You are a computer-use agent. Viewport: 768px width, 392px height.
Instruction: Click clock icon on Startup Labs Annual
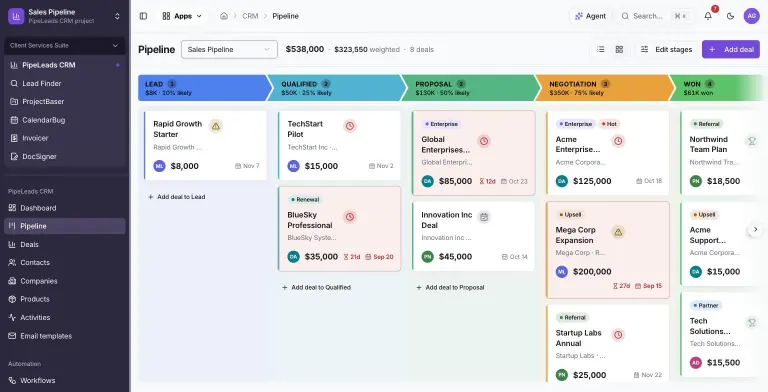[618, 335]
